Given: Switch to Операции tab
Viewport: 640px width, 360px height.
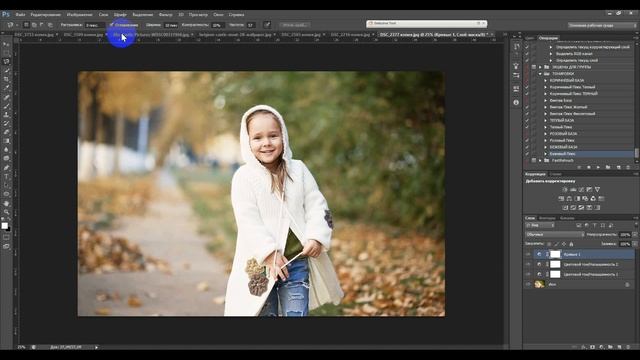Looking at the screenshot, I should 548,38.
